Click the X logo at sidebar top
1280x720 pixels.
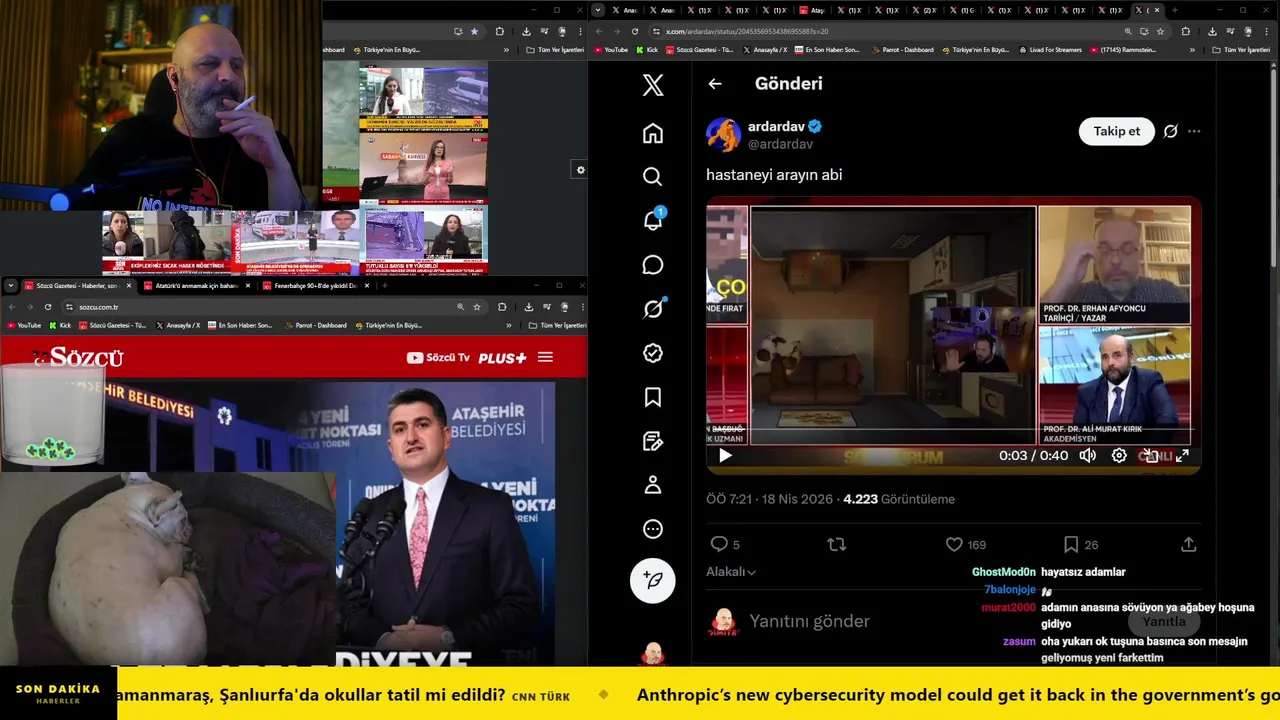653,85
